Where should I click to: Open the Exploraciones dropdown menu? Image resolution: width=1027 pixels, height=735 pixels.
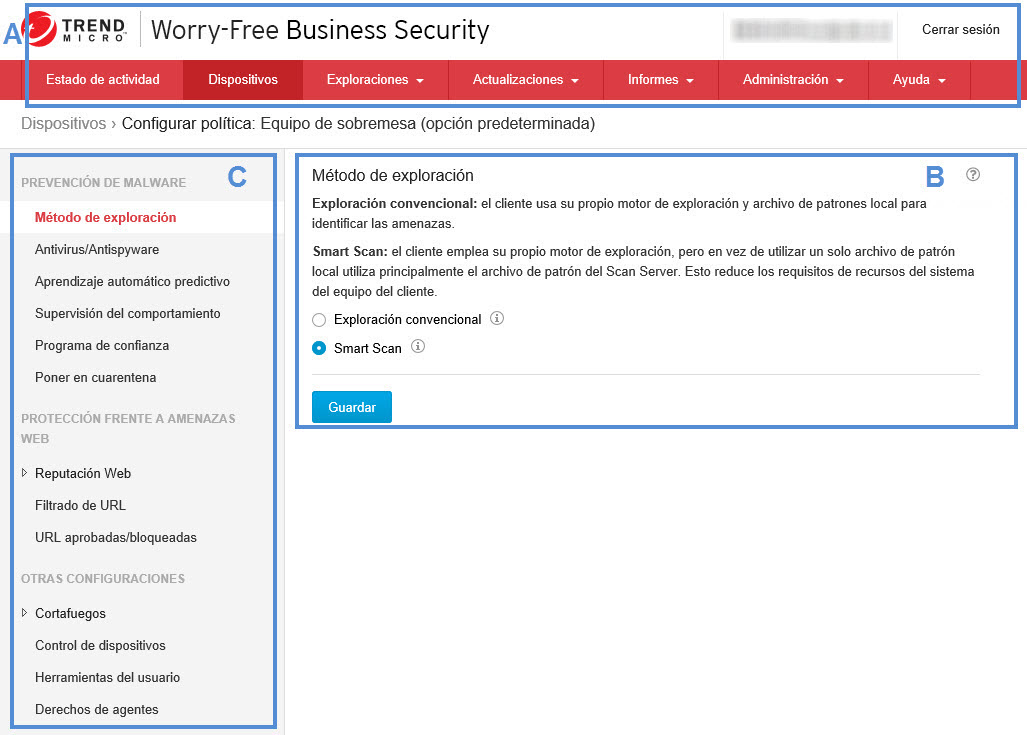[375, 80]
